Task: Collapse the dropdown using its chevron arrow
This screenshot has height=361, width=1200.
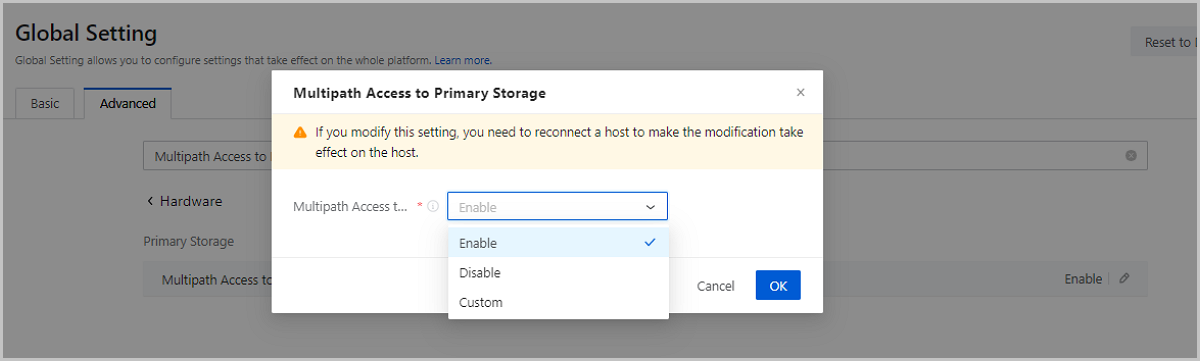Action: 650,207
